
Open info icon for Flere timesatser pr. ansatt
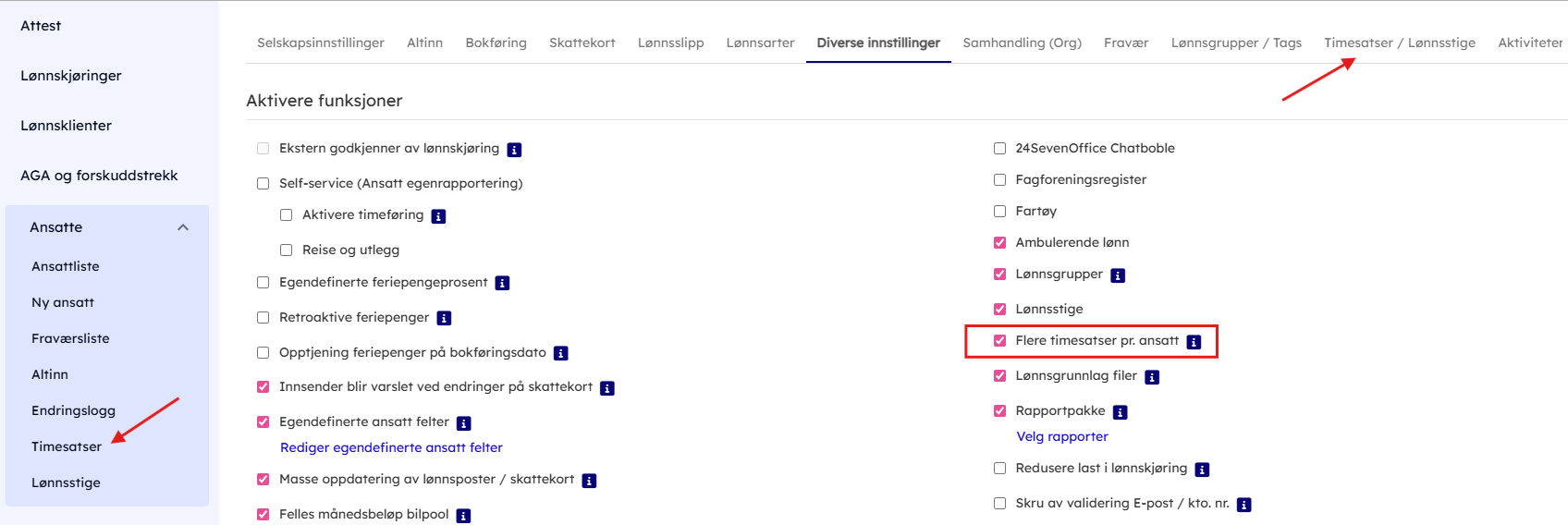click(x=1194, y=342)
